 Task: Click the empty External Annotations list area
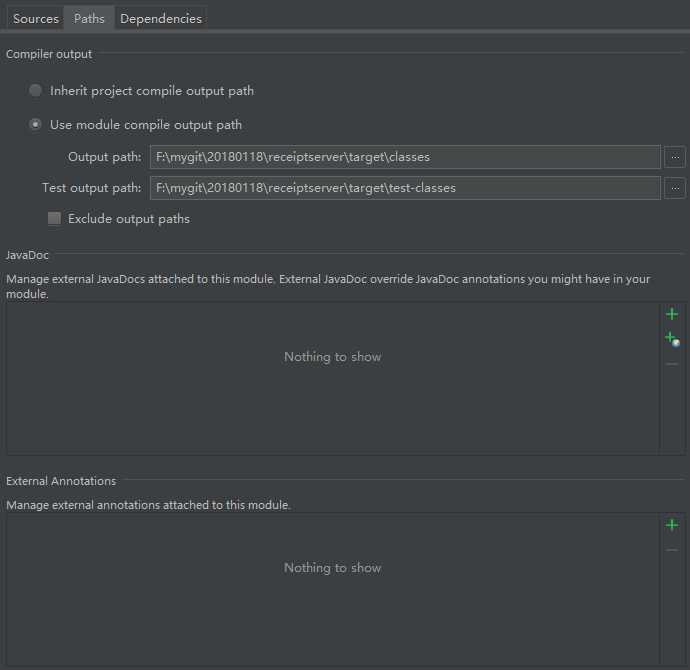click(x=333, y=589)
